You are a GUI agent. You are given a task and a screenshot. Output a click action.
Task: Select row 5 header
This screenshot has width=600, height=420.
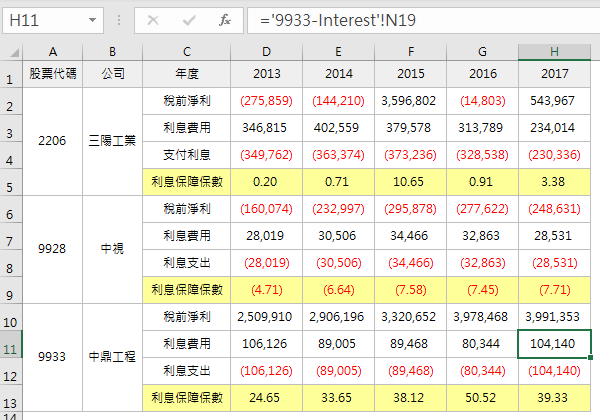(11, 182)
